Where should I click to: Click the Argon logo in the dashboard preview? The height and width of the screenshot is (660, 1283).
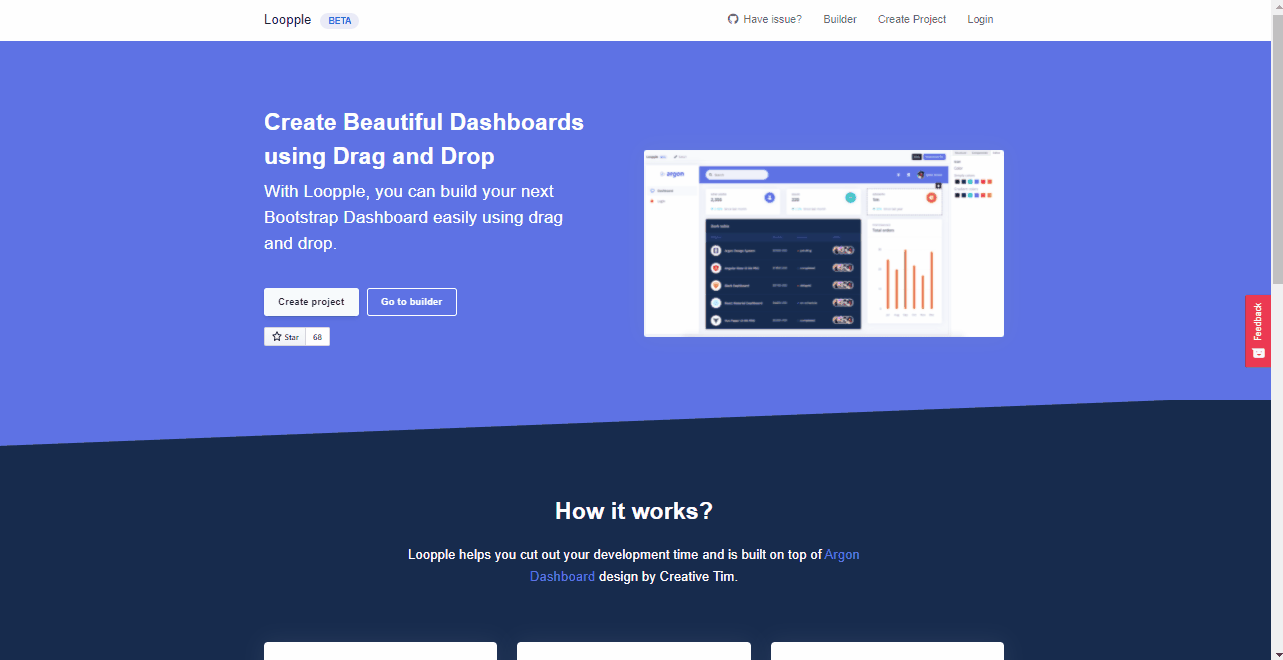tap(673, 174)
